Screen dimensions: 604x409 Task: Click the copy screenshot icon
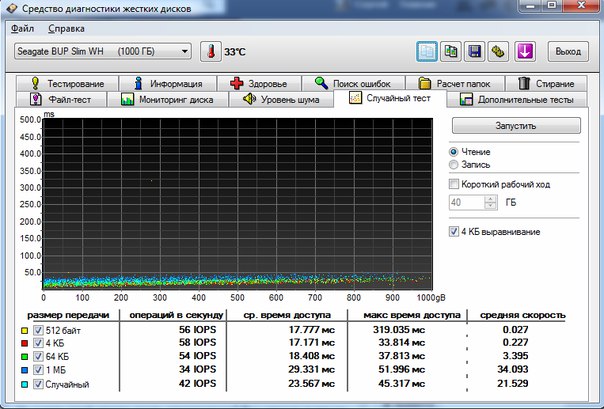coord(452,51)
